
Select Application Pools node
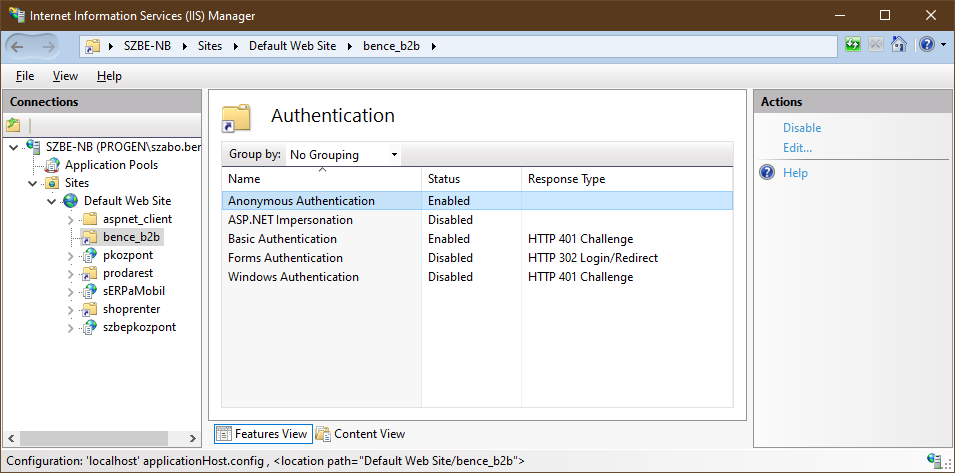111,165
